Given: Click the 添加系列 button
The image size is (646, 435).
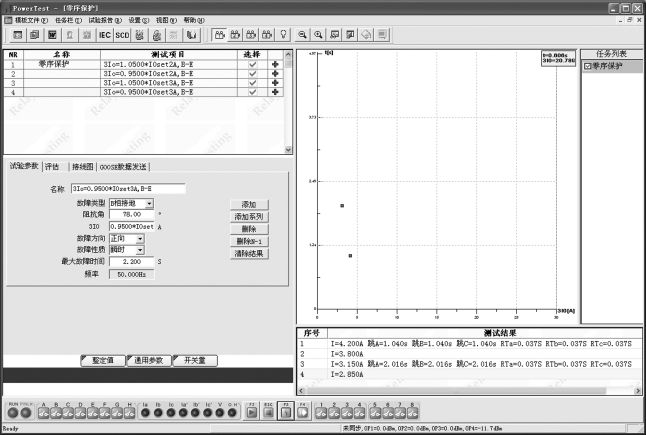Looking at the screenshot, I should click(249, 216).
